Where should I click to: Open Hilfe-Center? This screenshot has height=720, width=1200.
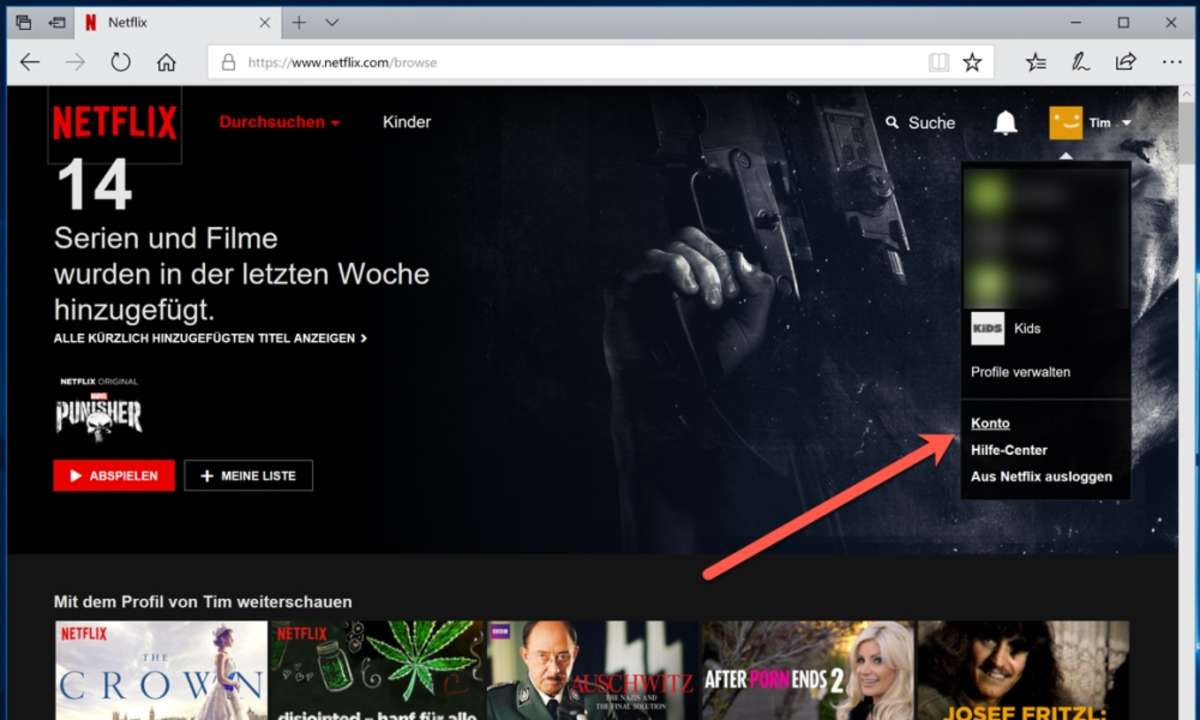1009,450
